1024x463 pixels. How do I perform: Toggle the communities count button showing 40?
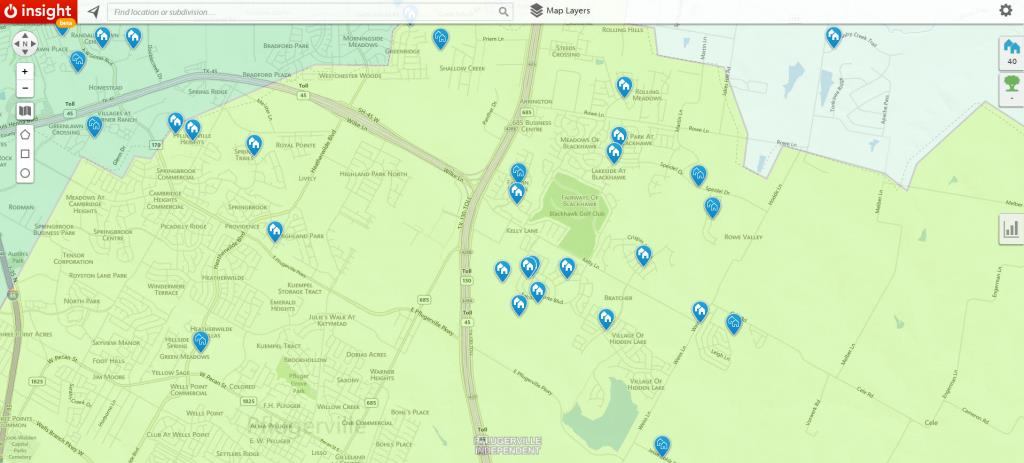click(1011, 52)
